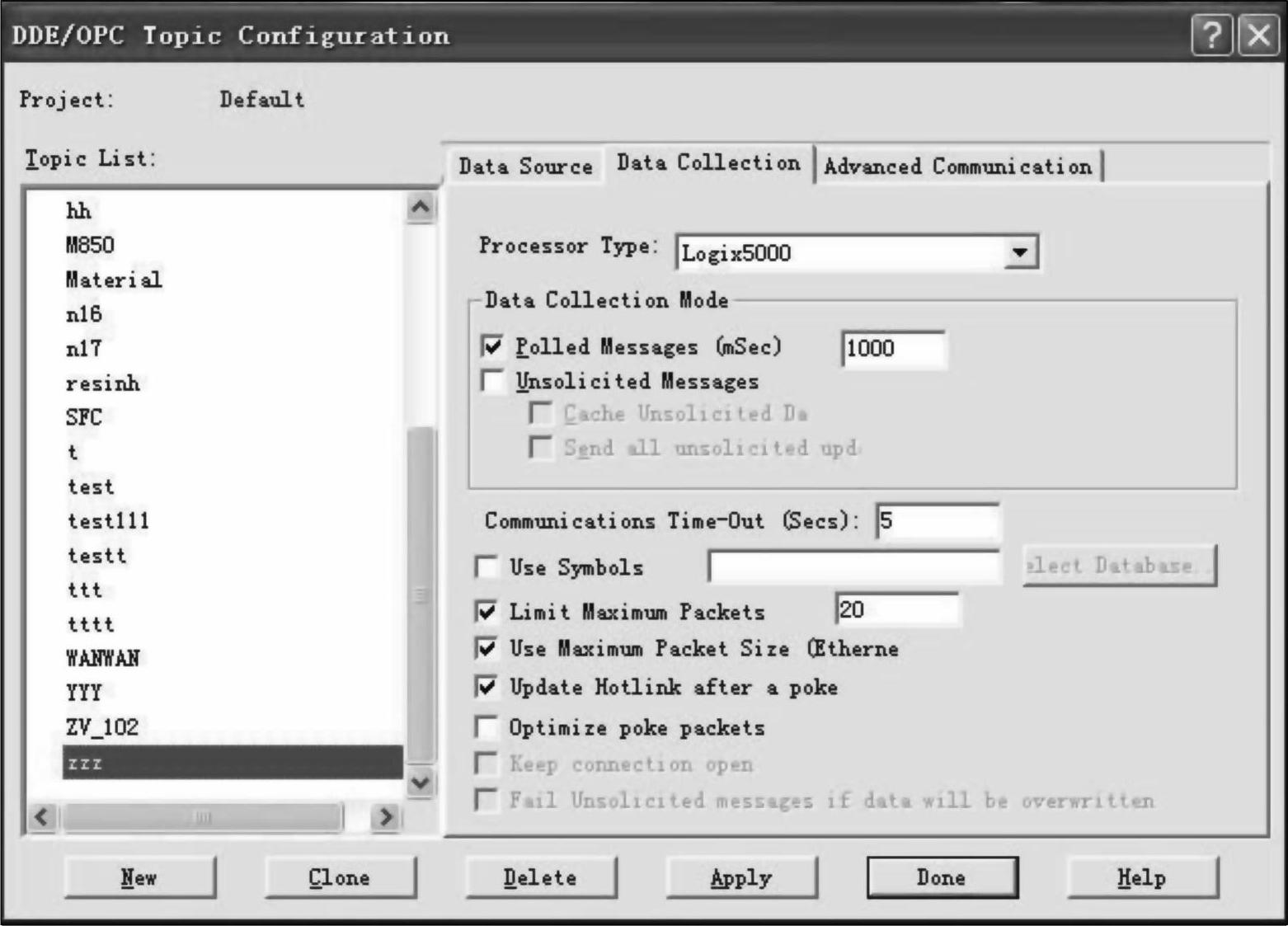Viewport: 1288px width, 926px height.
Task: Disable Limit Maximum Packets checkbox
Action: (487, 612)
